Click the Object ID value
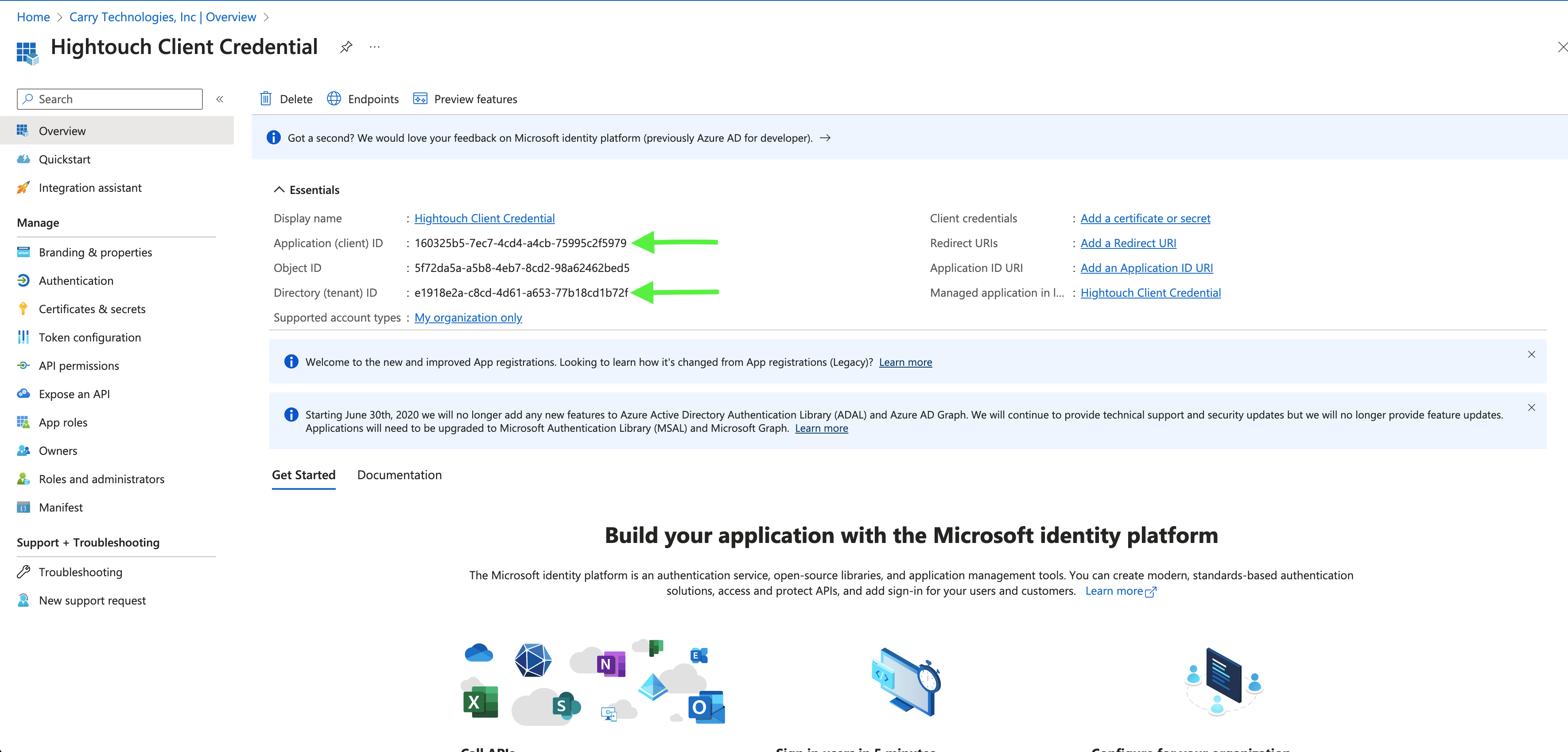The image size is (1568, 752). 522,267
